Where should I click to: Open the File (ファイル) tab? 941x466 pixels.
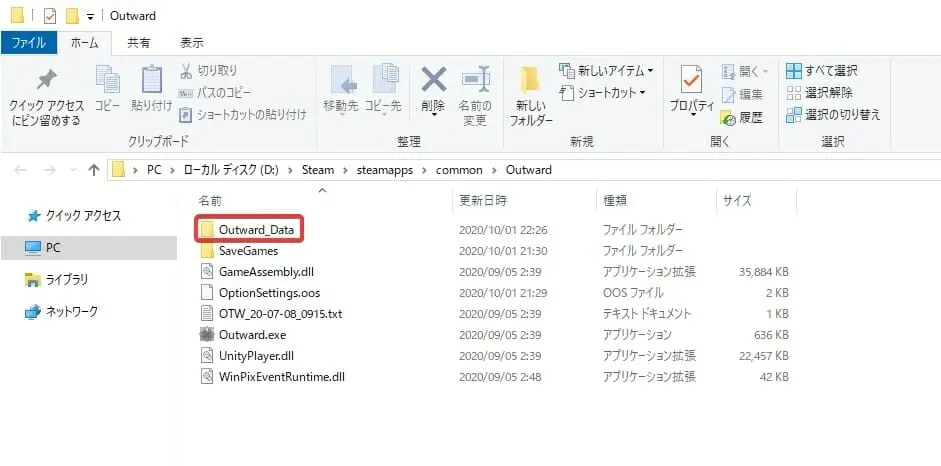28,43
